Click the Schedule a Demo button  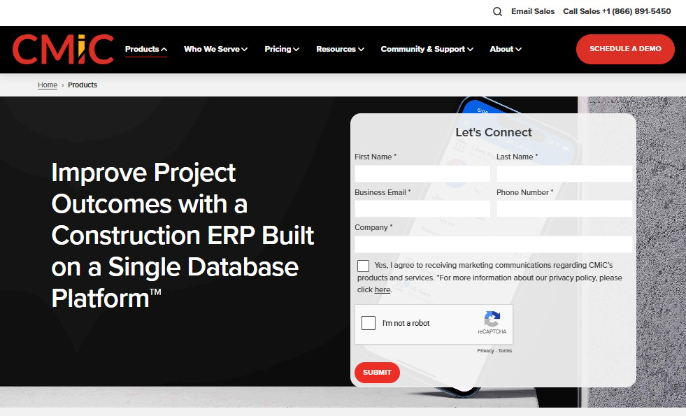625,49
